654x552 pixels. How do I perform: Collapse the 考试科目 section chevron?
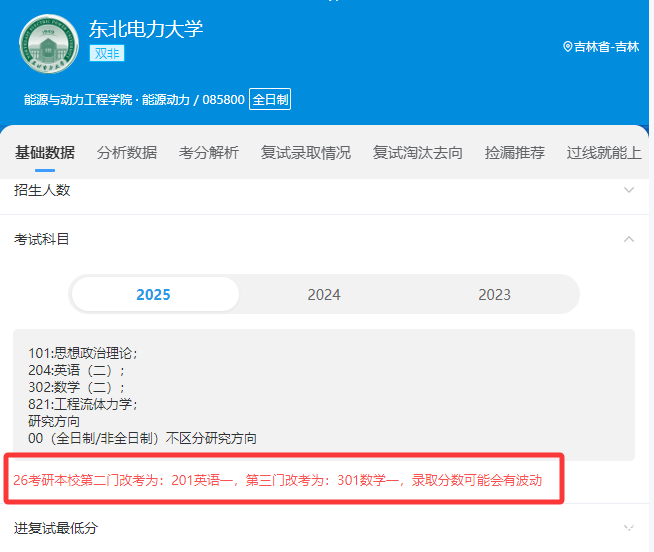(628, 239)
